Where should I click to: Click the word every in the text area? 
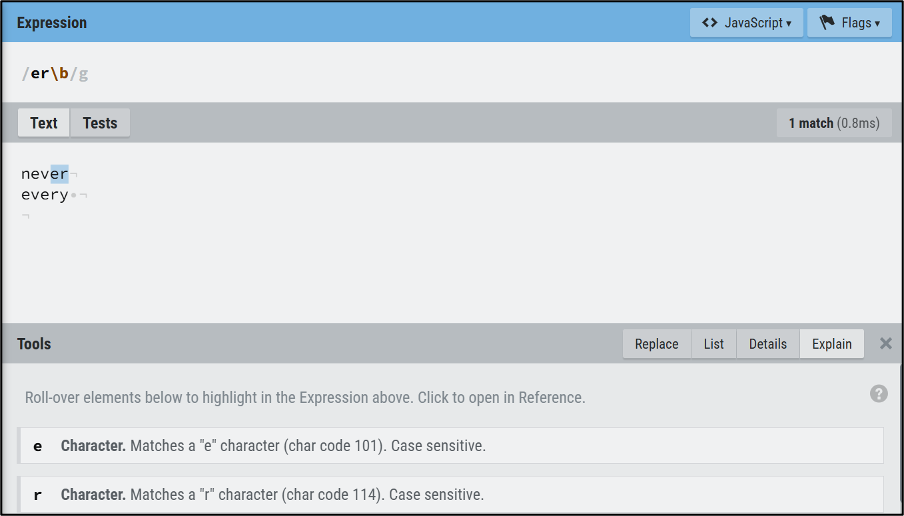44,195
